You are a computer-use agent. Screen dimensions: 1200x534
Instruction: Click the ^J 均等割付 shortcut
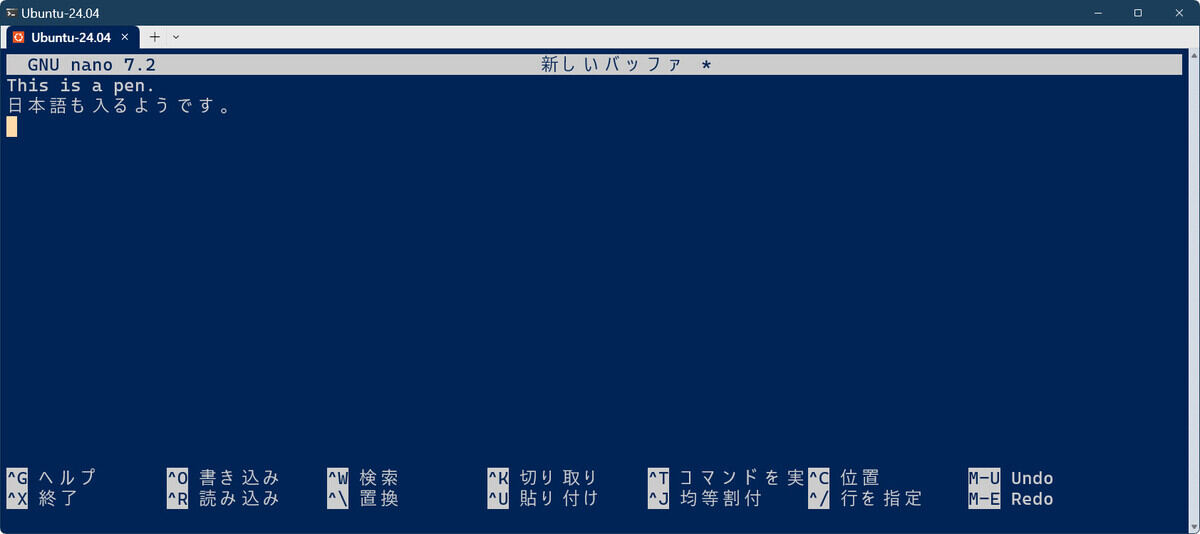704,499
